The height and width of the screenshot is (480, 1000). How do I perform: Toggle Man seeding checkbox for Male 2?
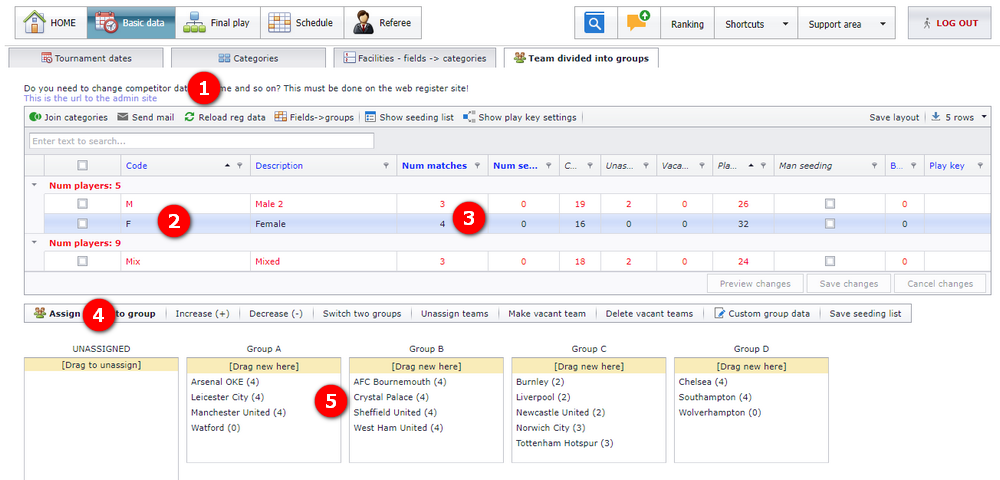[829, 204]
